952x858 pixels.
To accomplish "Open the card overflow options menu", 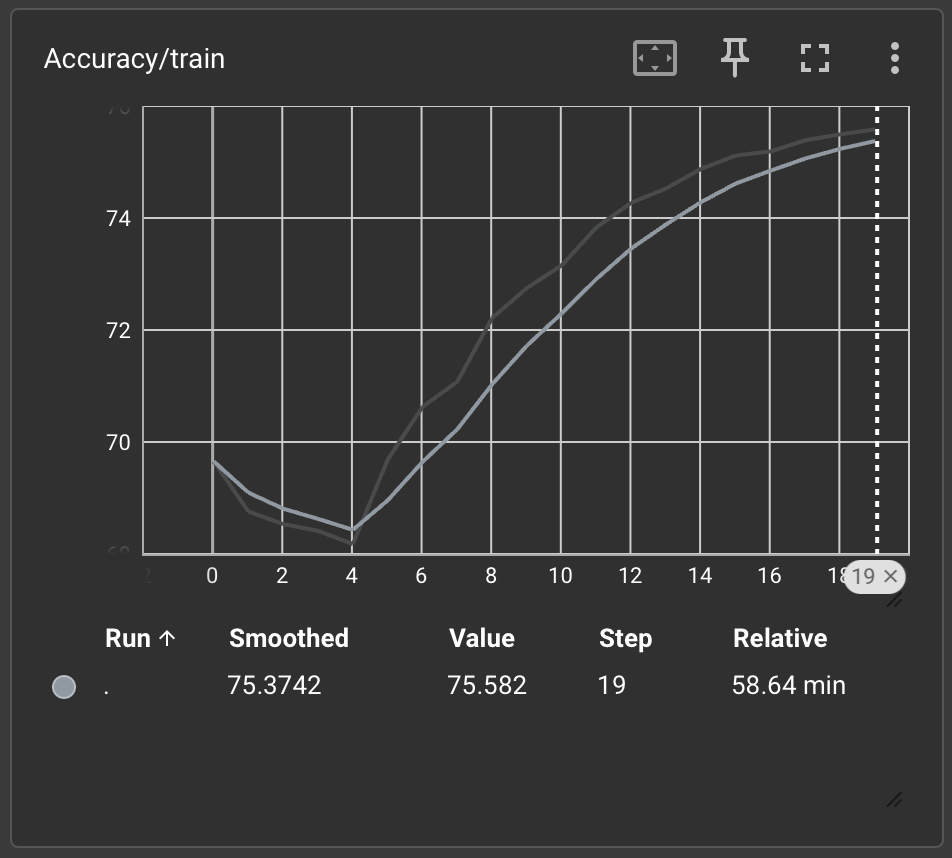I will pyautogui.click(x=895, y=58).
